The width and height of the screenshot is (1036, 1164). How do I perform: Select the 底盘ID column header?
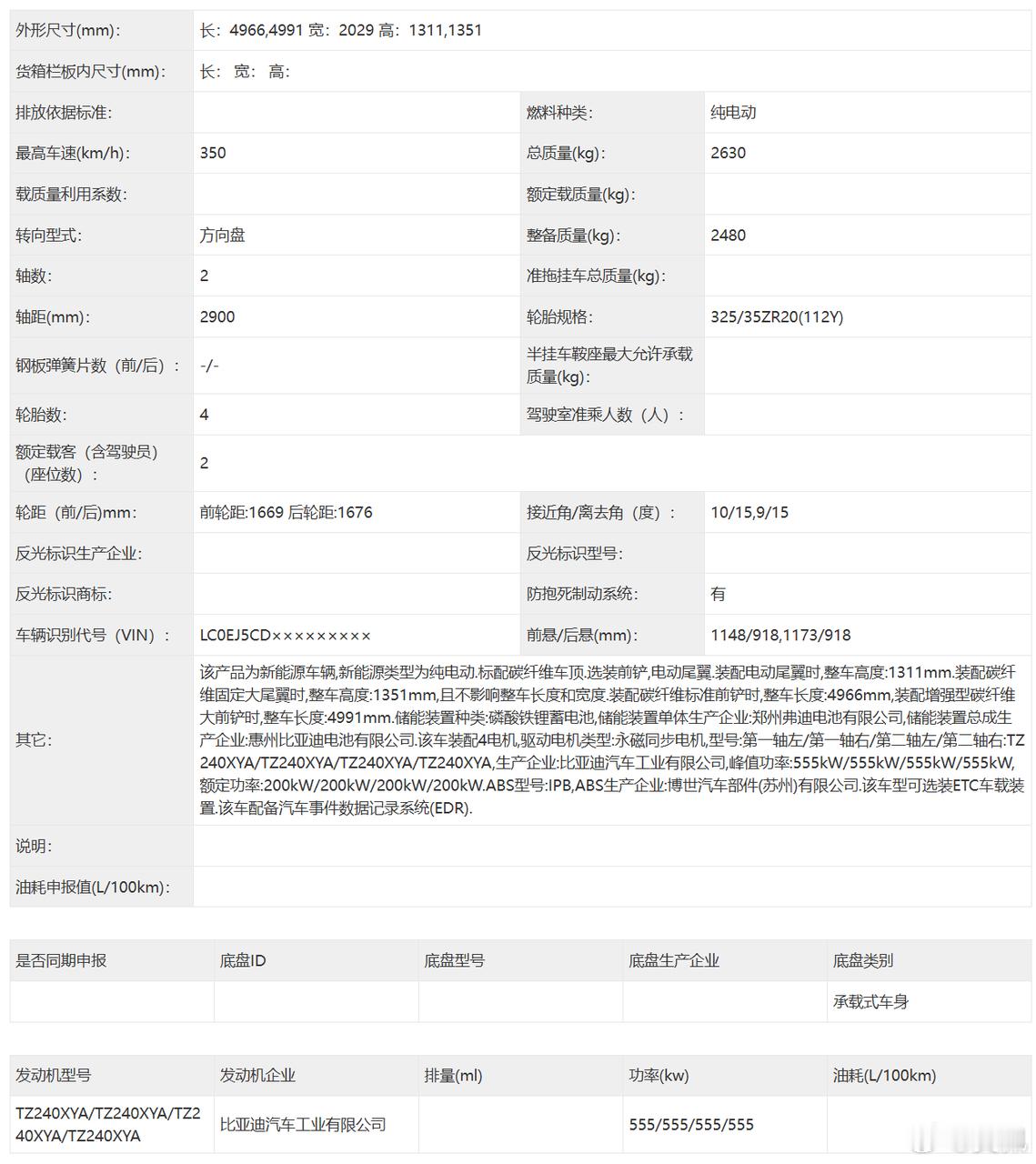click(243, 960)
